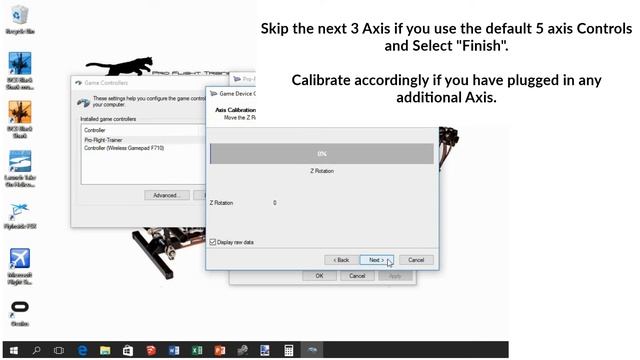Open the red taskbar application icon
This screenshot has height=360, width=640.
[151, 350]
